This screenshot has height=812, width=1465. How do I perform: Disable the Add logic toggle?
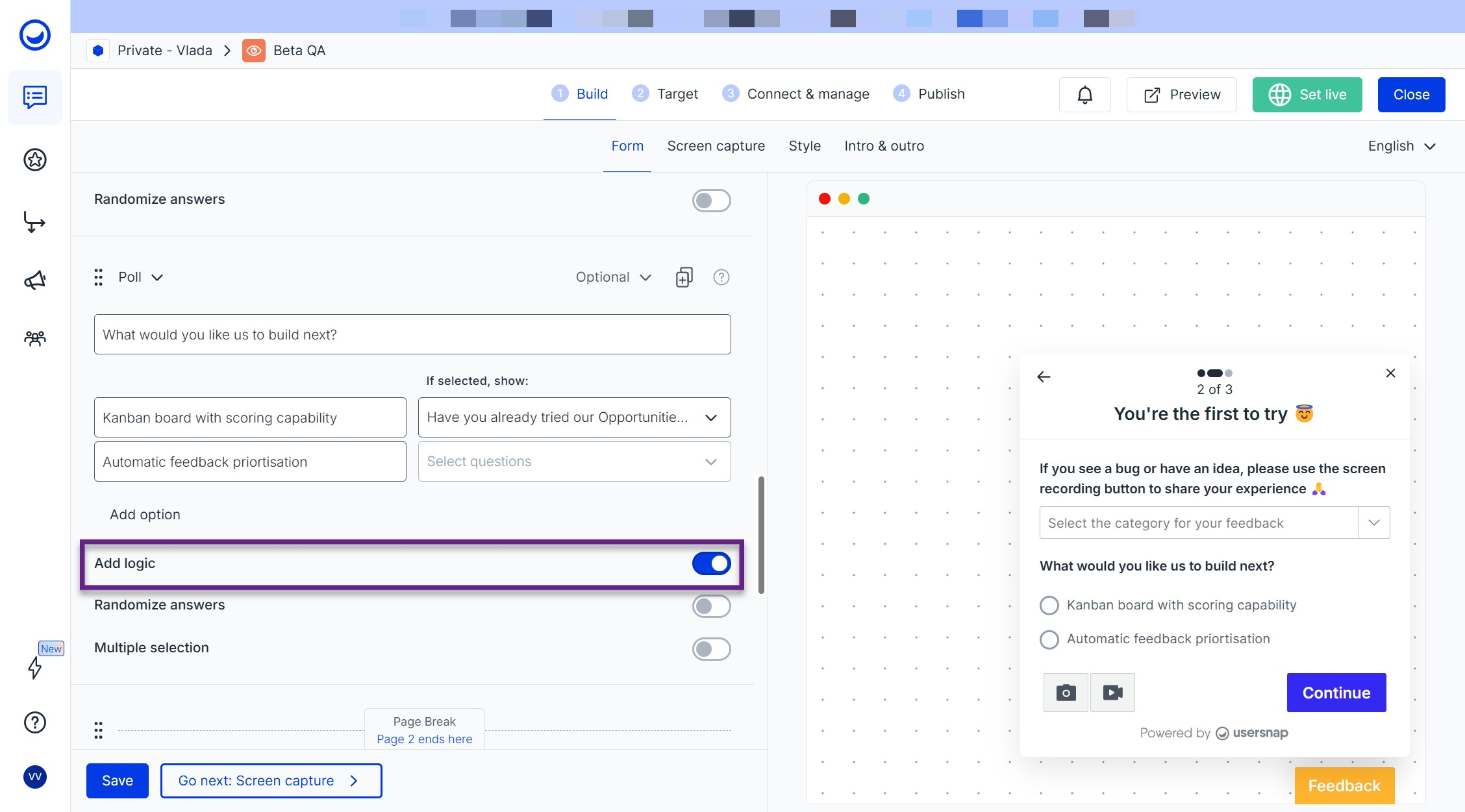(x=711, y=563)
